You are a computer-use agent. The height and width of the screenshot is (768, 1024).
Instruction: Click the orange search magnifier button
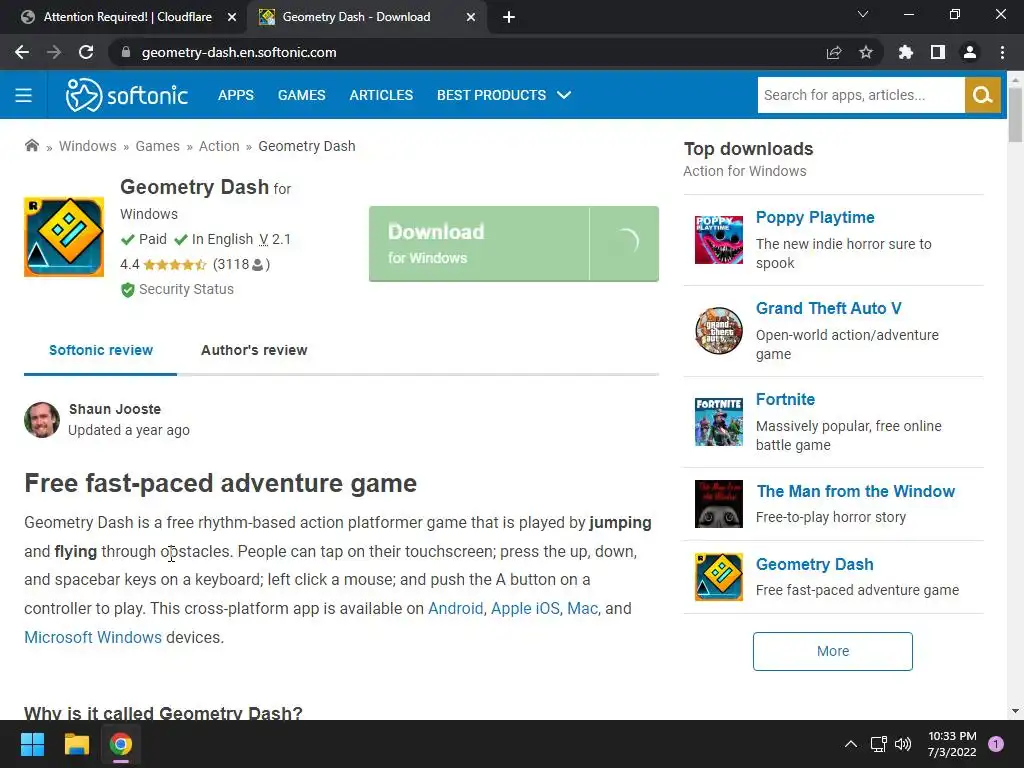(982, 95)
